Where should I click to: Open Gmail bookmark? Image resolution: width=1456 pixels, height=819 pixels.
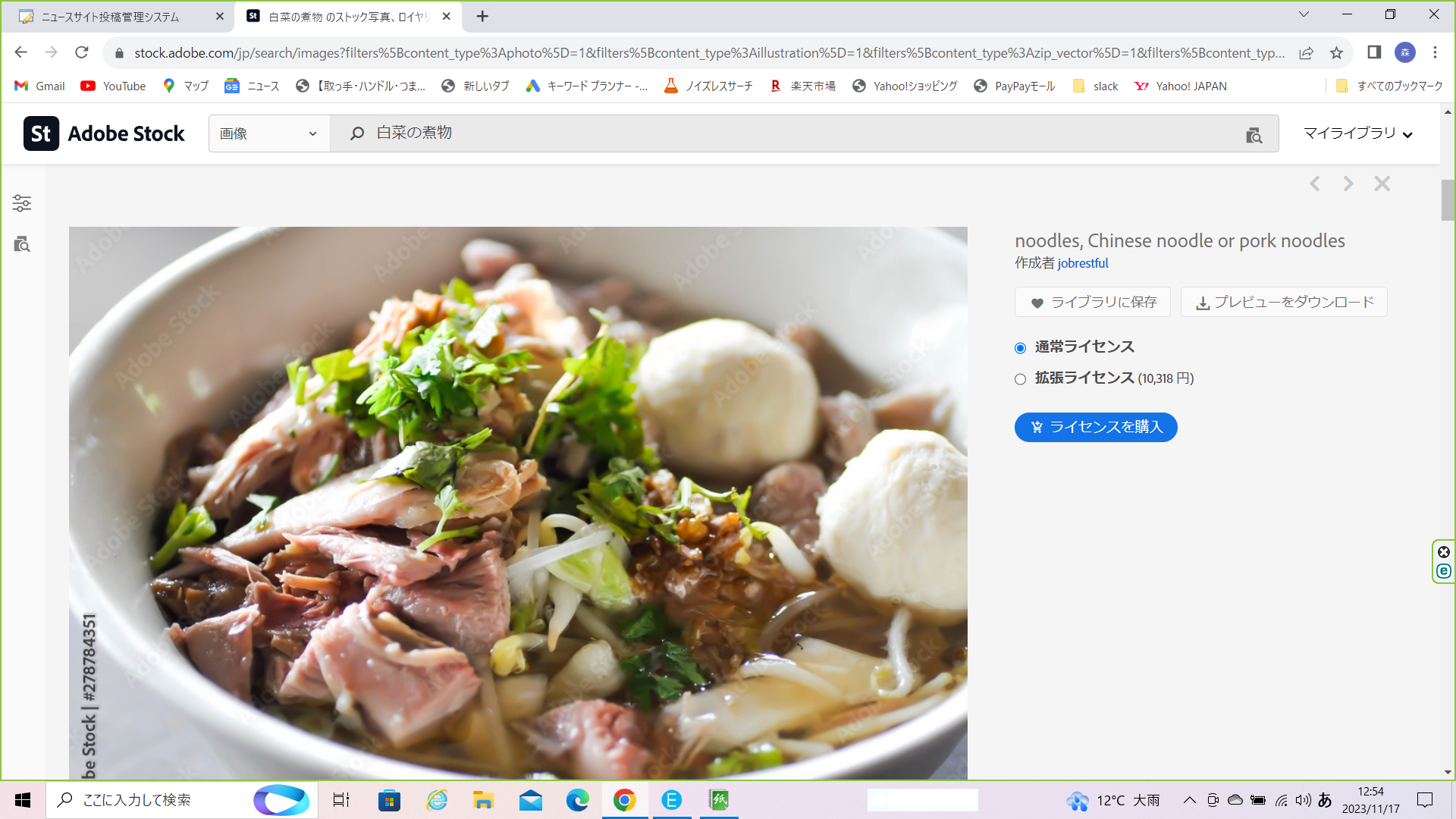[40, 86]
